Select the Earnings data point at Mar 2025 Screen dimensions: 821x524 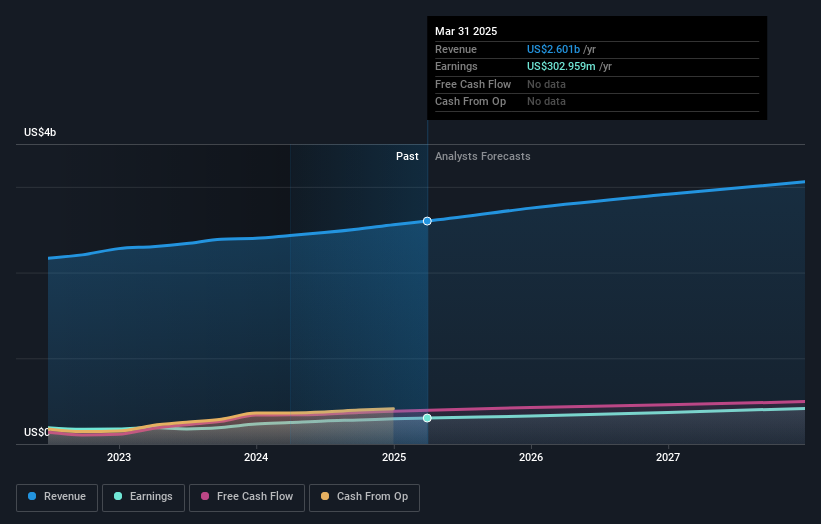click(427, 418)
